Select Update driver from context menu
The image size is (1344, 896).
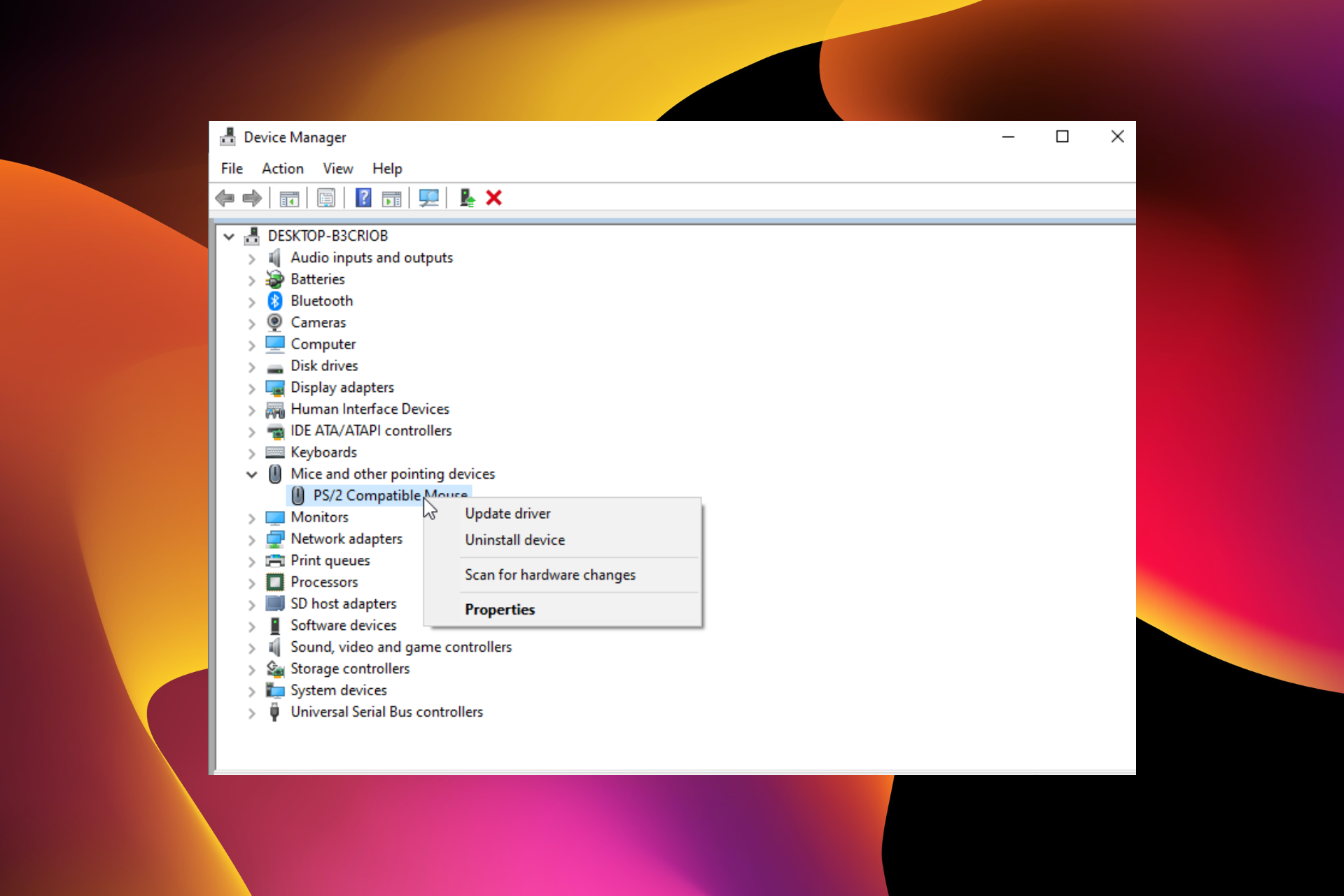(507, 513)
